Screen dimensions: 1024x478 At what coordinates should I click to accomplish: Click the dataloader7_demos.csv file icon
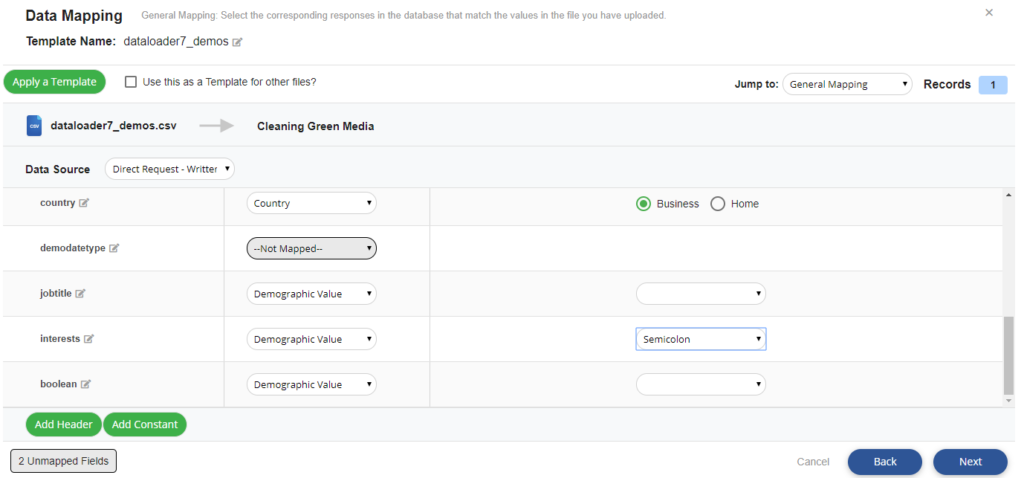click(x=34, y=126)
